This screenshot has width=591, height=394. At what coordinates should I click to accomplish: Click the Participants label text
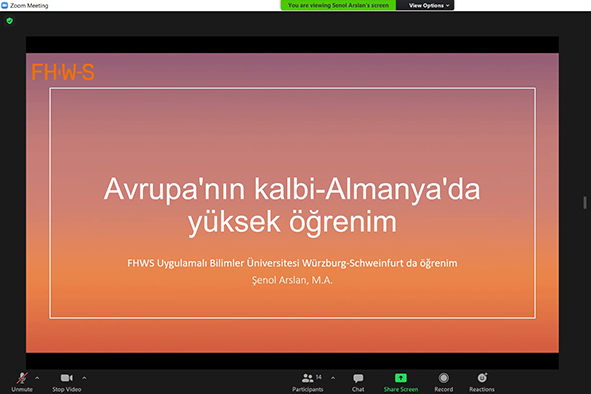pyautogui.click(x=308, y=389)
